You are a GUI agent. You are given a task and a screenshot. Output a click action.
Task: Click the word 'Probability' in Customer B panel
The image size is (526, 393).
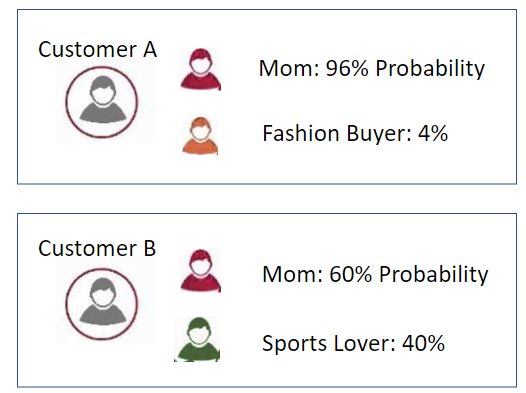[433, 275]
